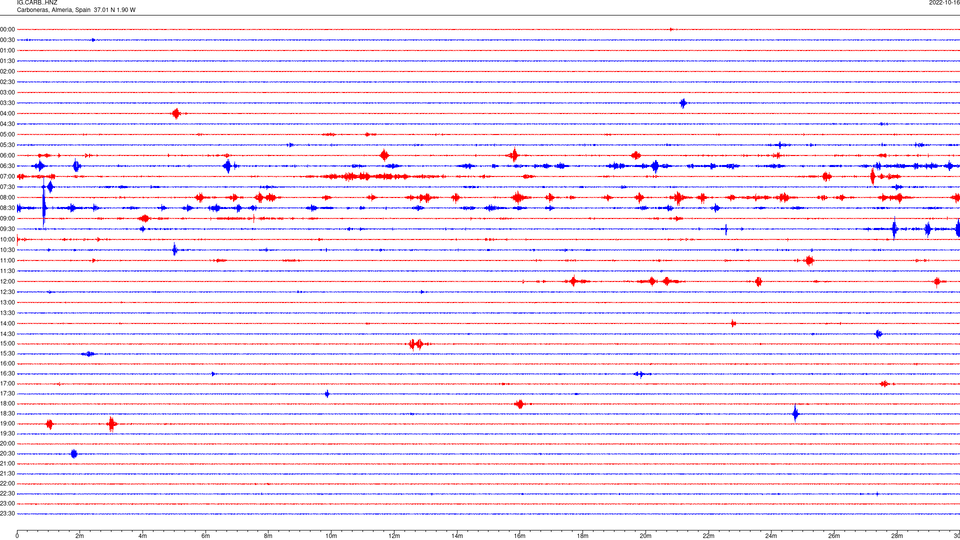Click the "0" minute axis label
The image size is (960, 540).
(17, 536)
